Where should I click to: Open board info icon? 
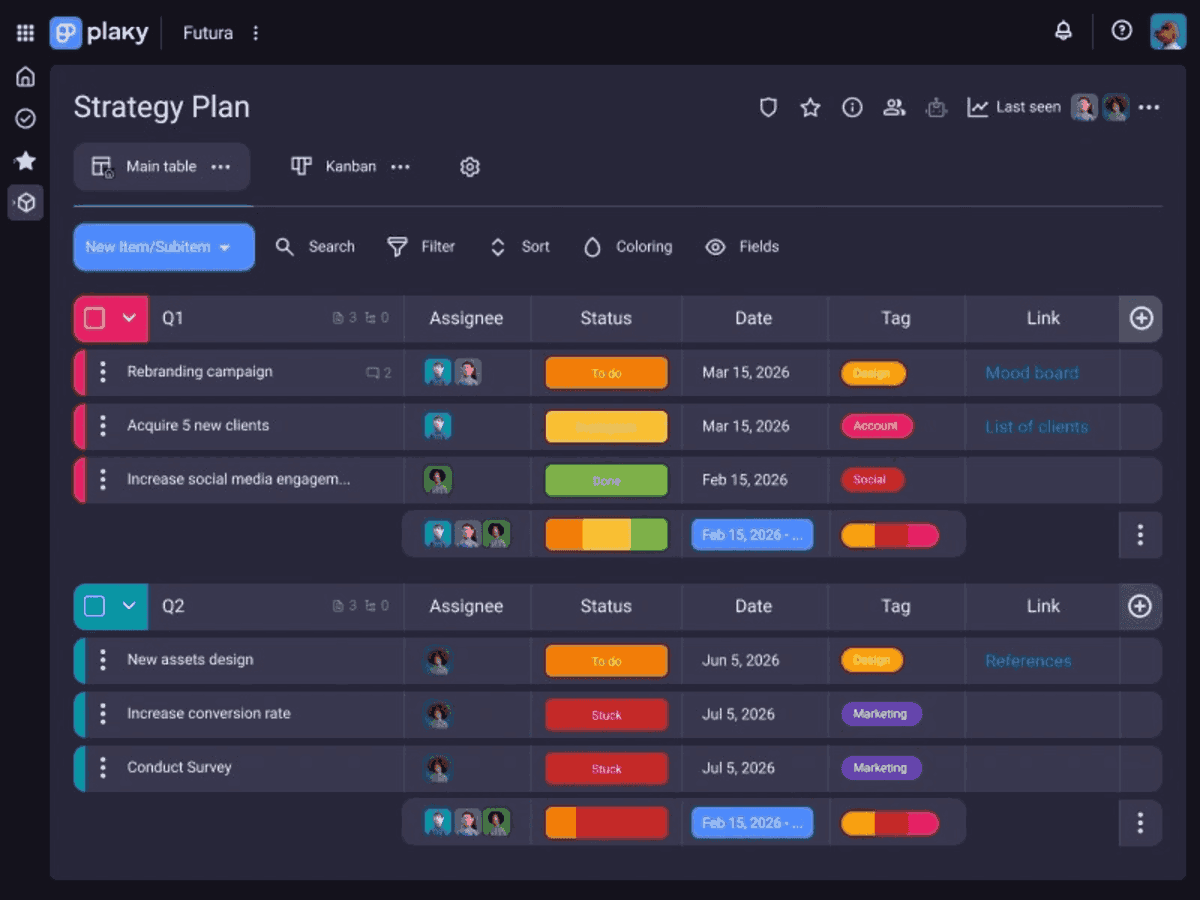852,107
